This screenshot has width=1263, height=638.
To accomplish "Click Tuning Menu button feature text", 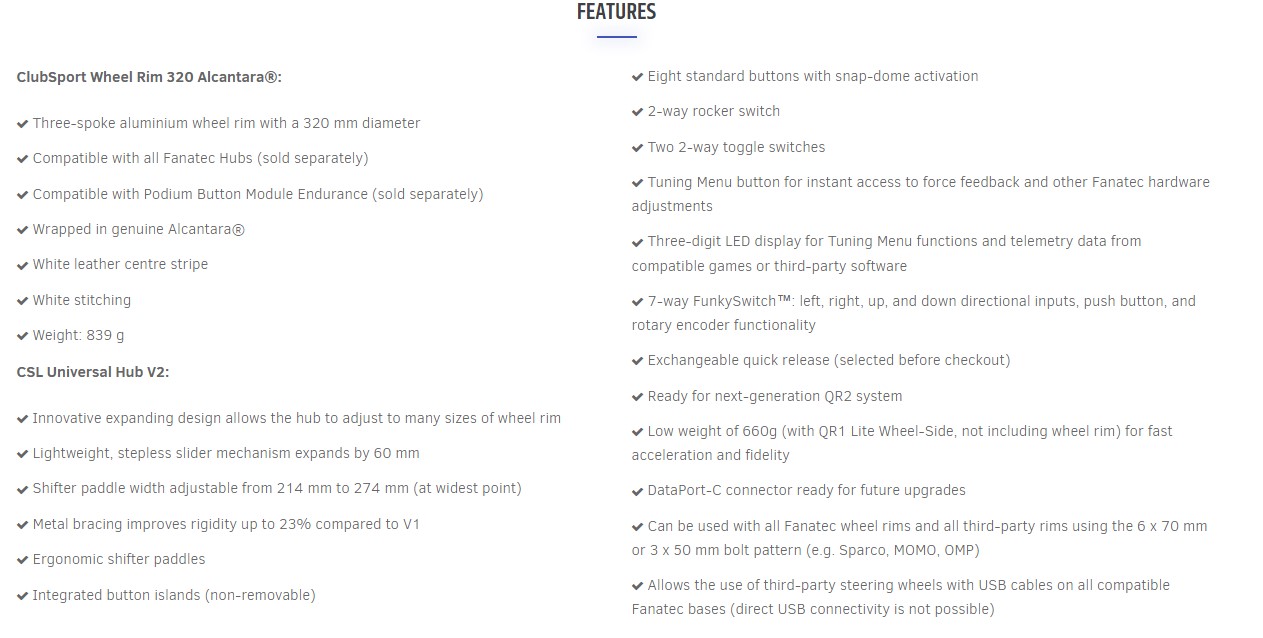I will pos(921,194).
